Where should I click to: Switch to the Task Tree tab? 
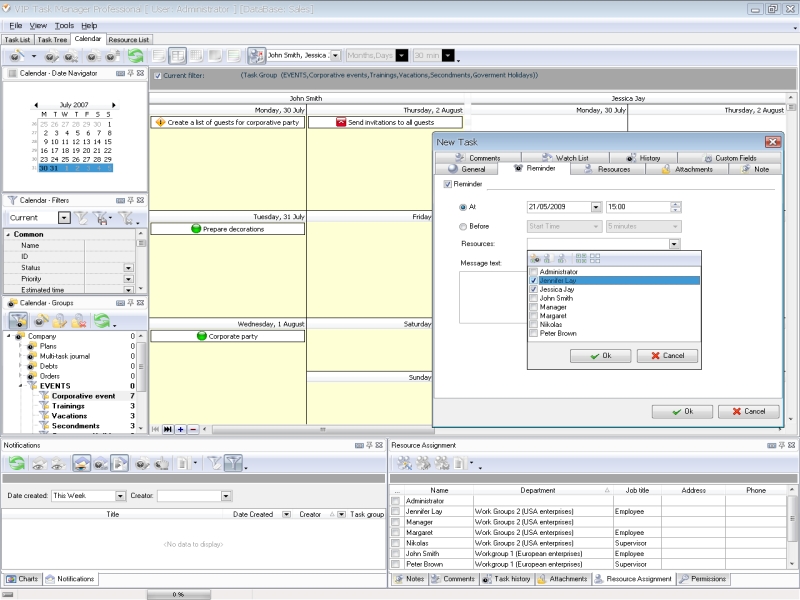(52, 39)
